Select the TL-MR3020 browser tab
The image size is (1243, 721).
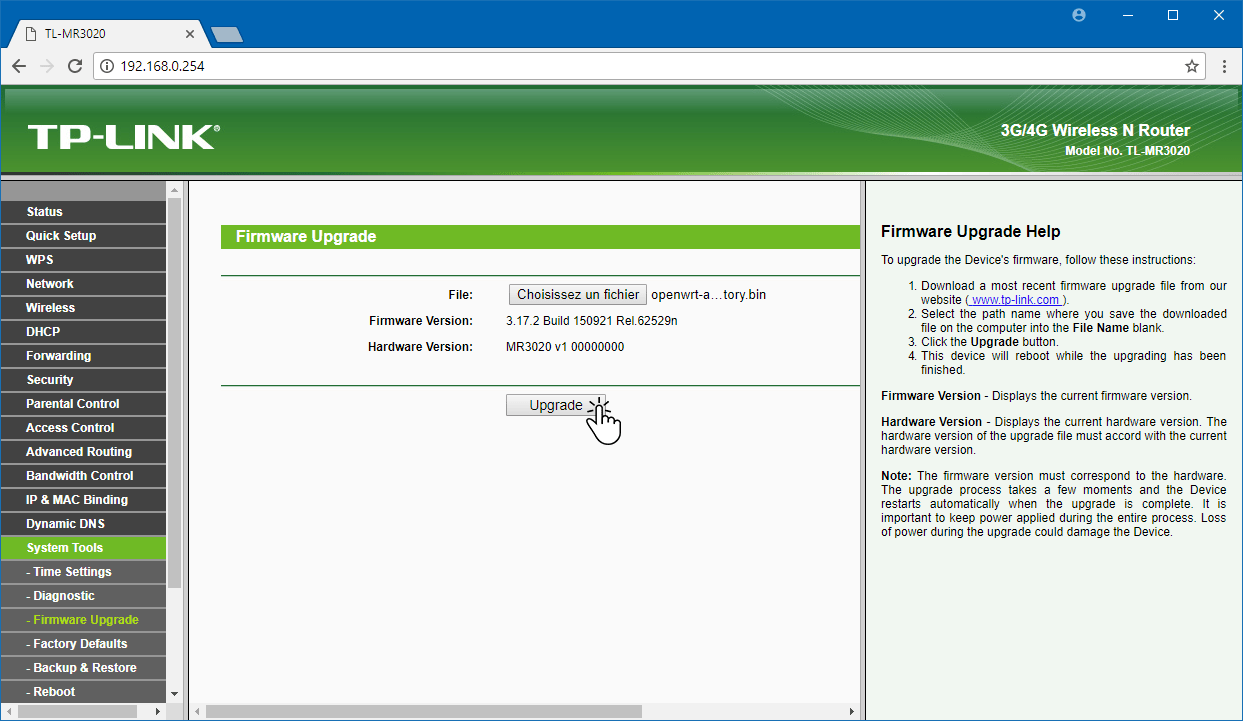pyautogui.click(x=106, y=34)
